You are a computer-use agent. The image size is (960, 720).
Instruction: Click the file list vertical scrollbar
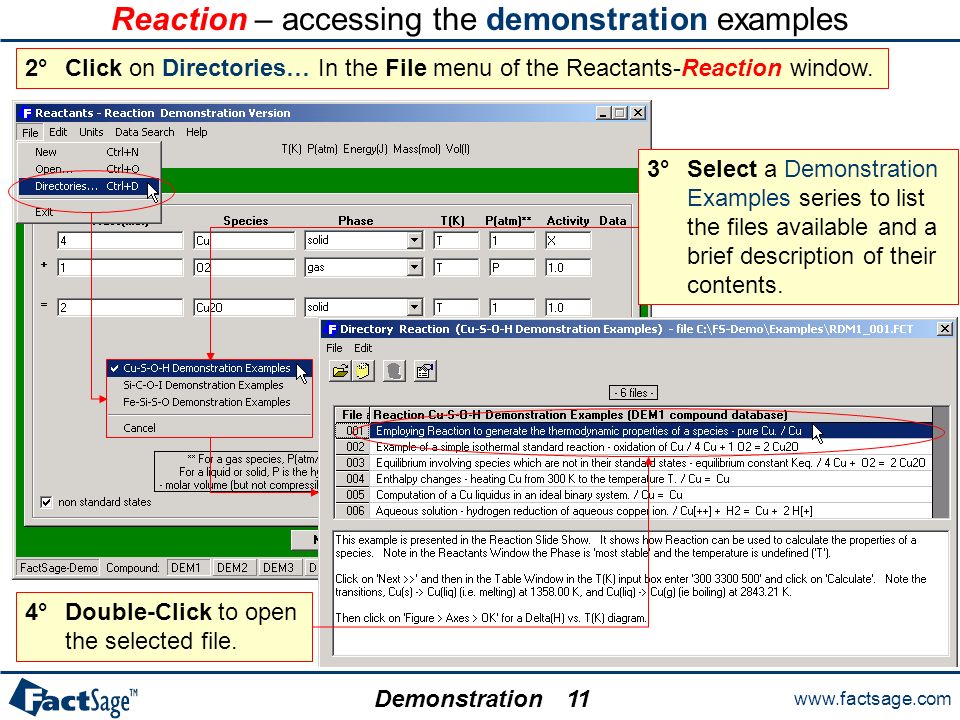pyautogui.click(x=940, y=462)
